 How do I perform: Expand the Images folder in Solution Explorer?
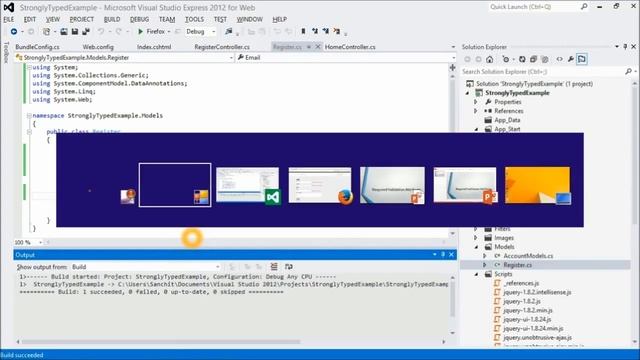476,238
